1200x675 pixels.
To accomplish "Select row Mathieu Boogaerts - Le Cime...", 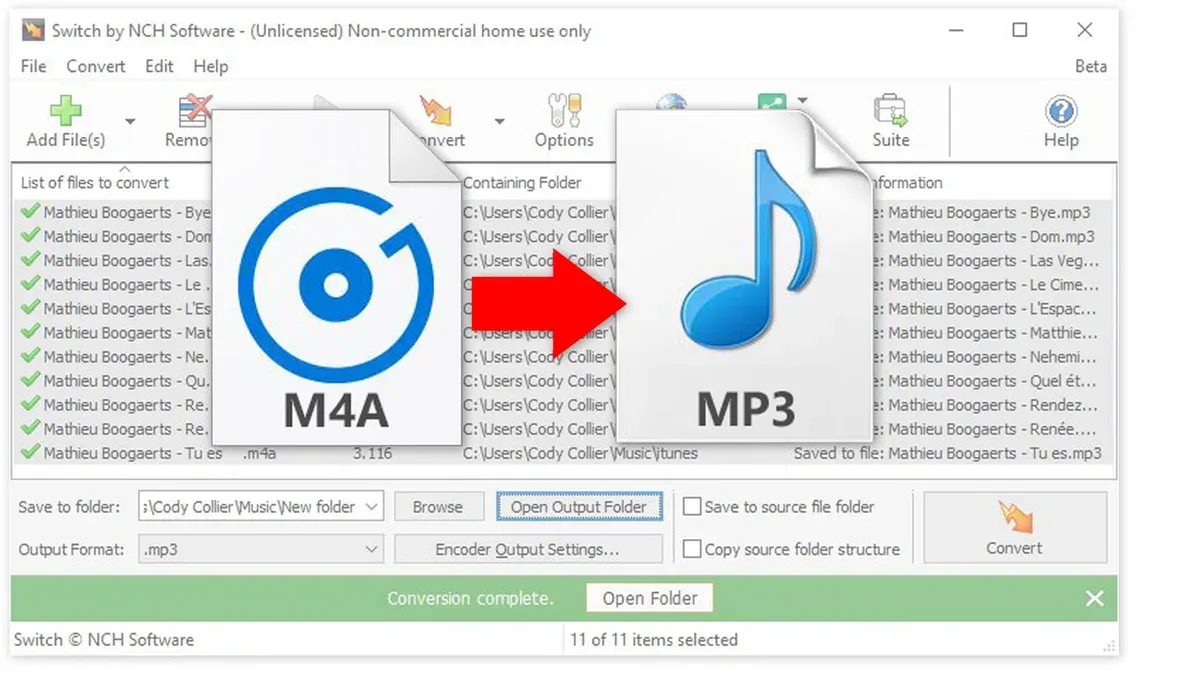I will click(564, 284).
